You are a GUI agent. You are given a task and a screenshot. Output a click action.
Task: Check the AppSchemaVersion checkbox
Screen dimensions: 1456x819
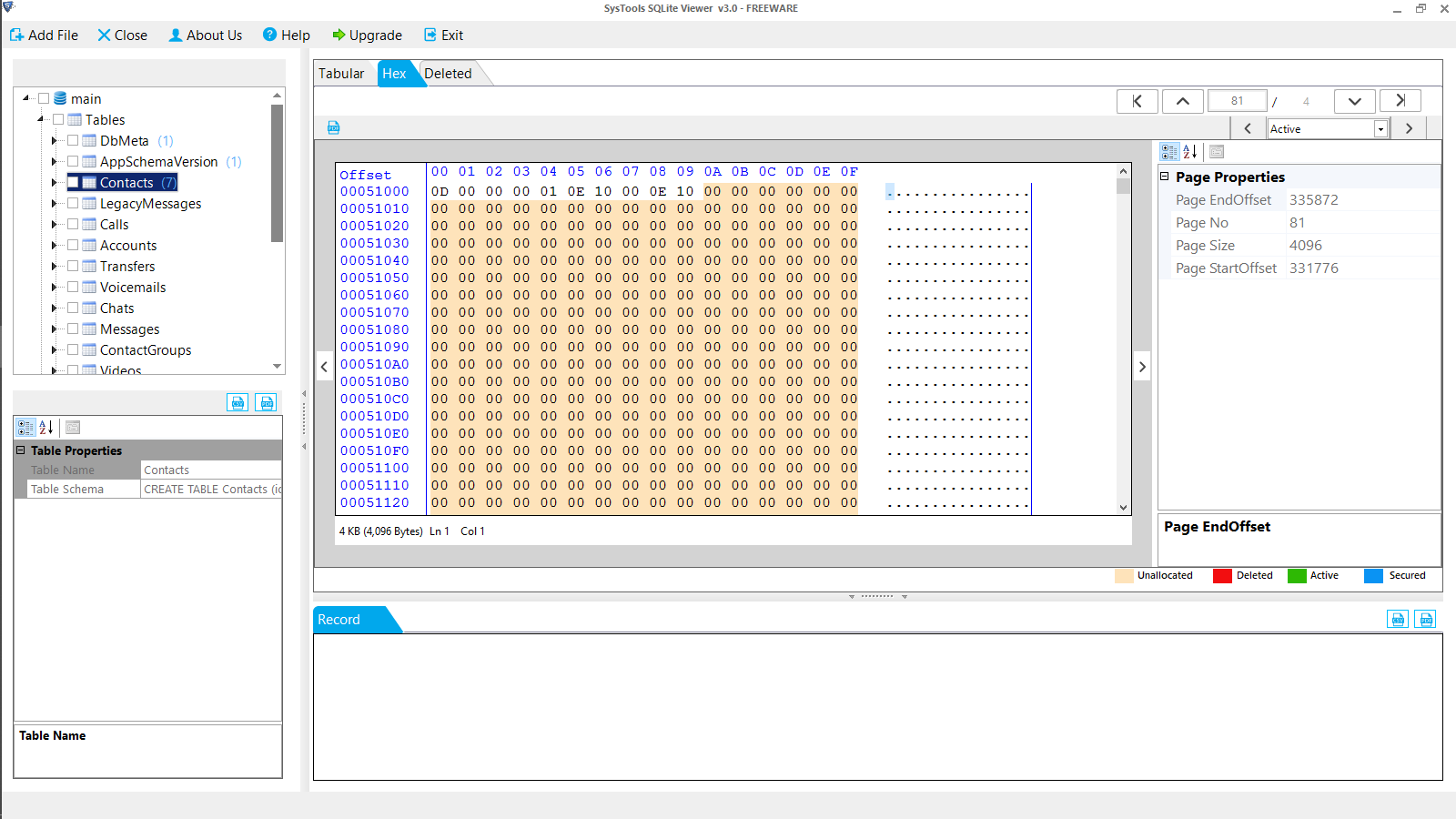(x=73, y=161)
